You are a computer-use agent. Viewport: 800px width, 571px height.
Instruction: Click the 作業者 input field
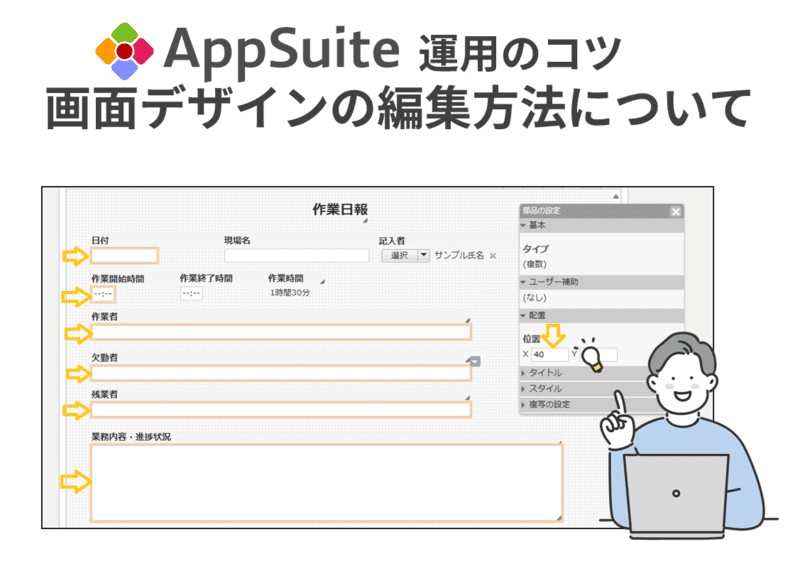281,332
